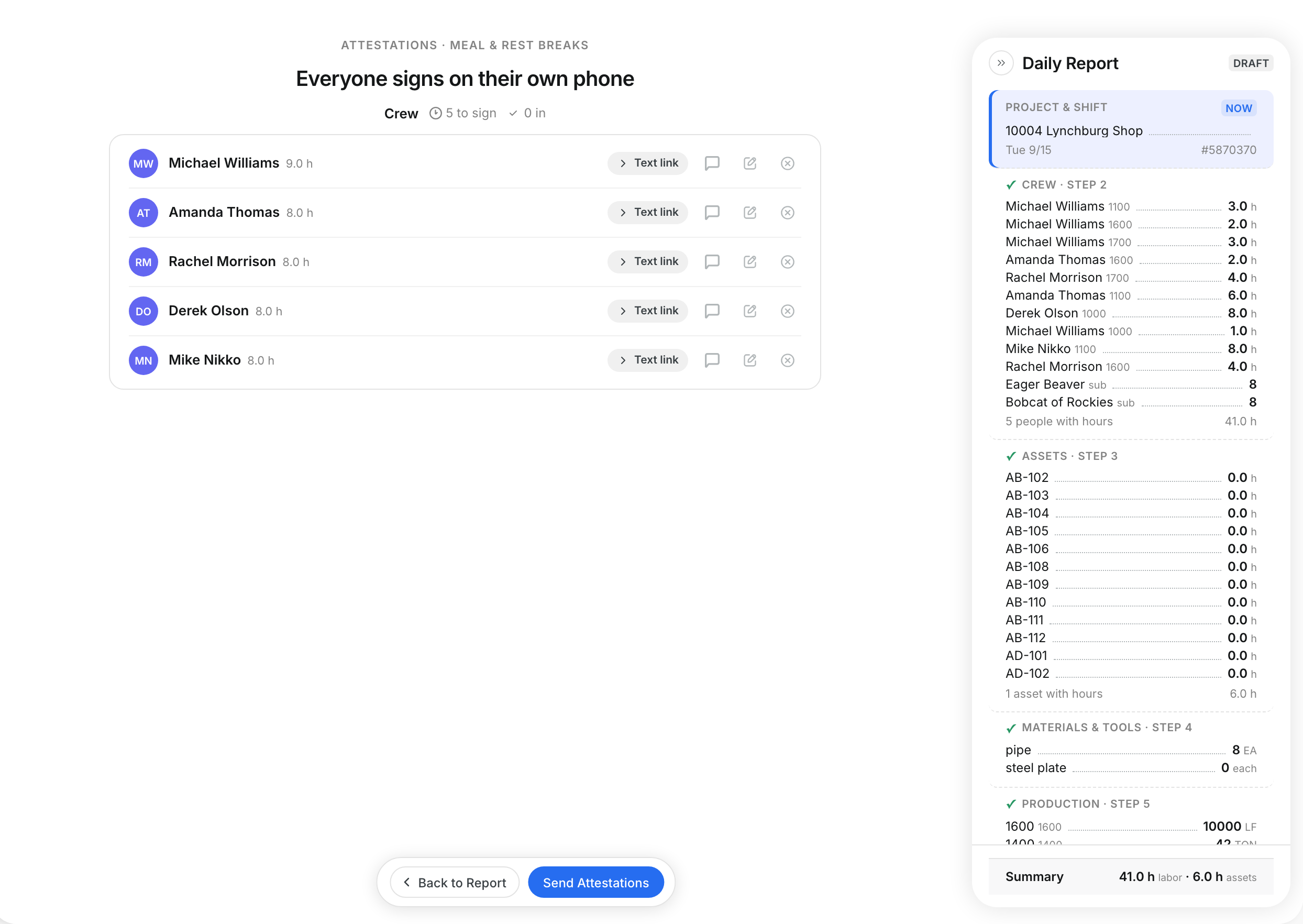Click the 'pipe' material line
1303x924 pixels.
point(1131,750)
